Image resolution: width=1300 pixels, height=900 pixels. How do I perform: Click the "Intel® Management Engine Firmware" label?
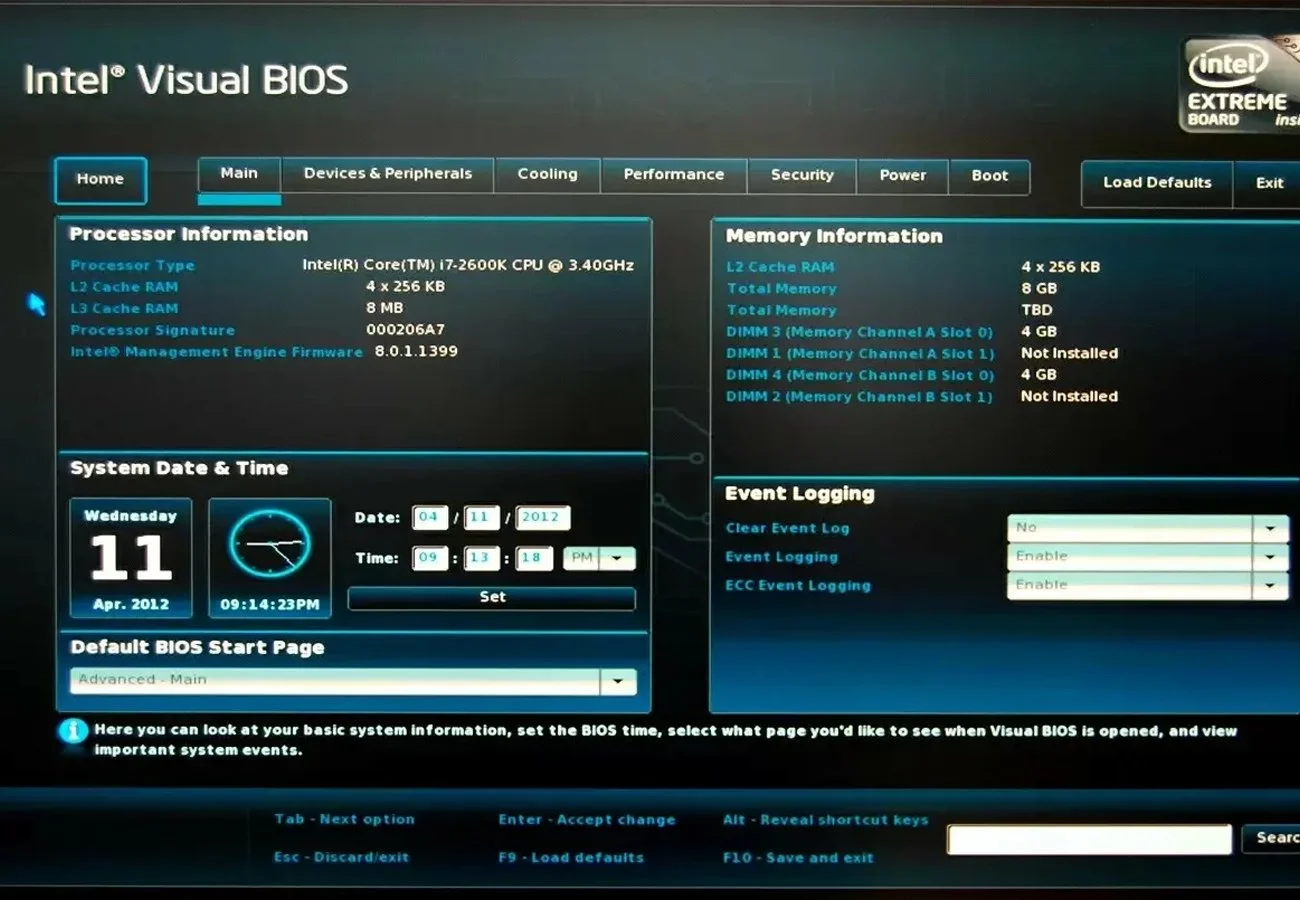(x=217, y=352)
